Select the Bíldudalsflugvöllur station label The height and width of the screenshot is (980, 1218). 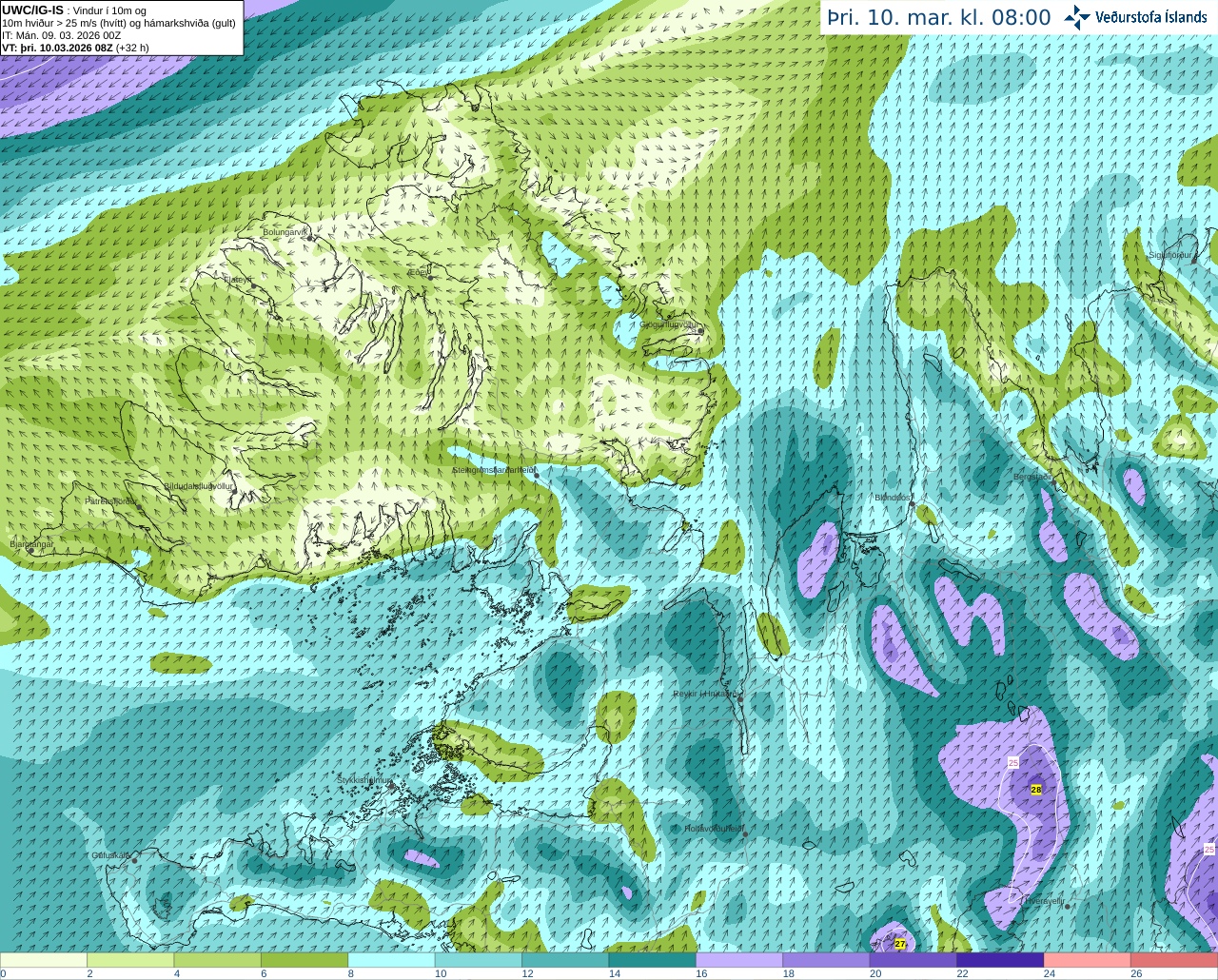click(199, 486)
